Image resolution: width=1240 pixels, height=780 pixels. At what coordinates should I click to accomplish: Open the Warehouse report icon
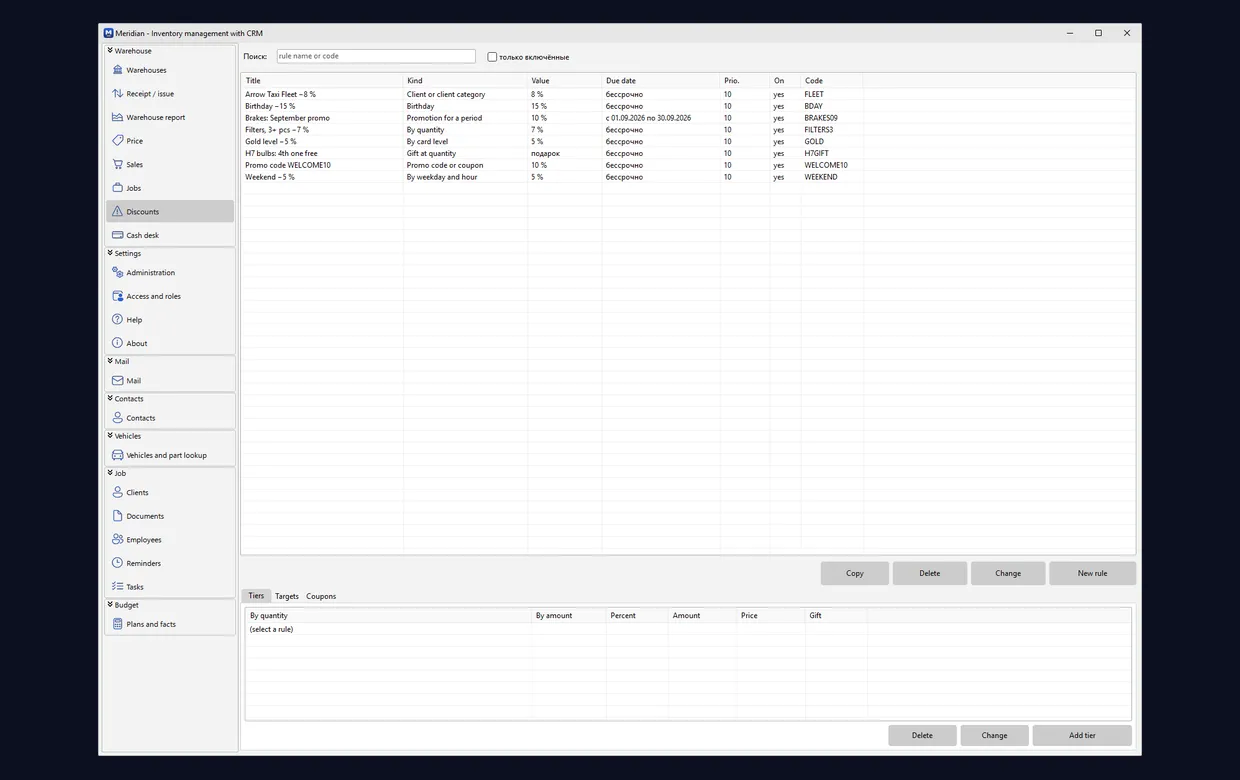[117, 117]
